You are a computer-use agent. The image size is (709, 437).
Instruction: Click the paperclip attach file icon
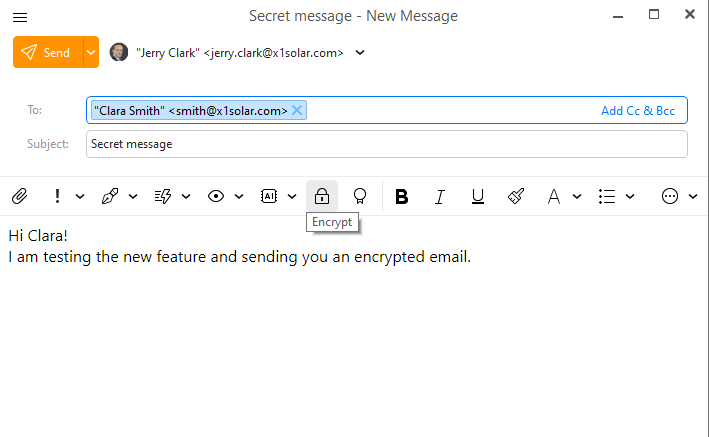click(19, 197)
